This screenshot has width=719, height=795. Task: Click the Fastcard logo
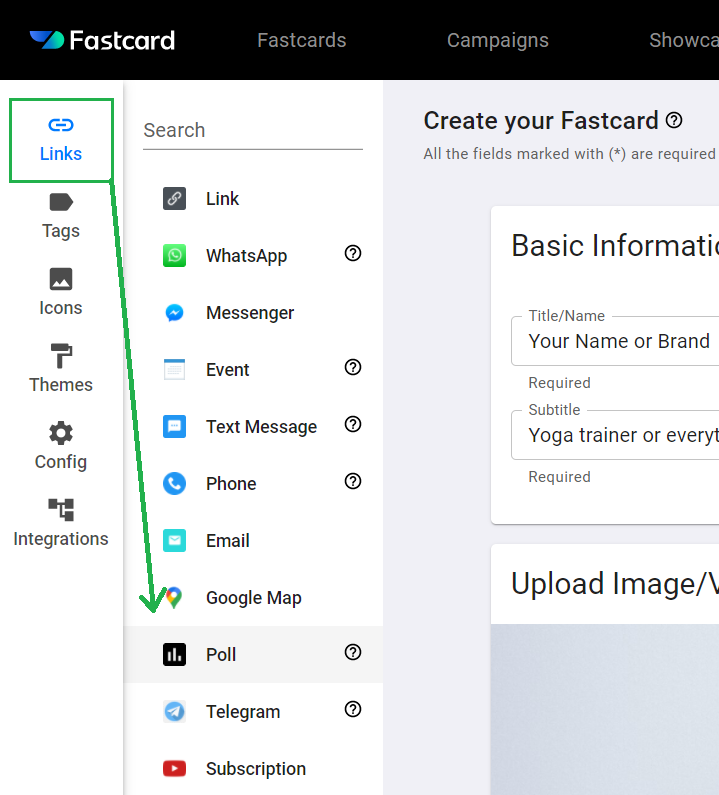[x=102, y=40]
